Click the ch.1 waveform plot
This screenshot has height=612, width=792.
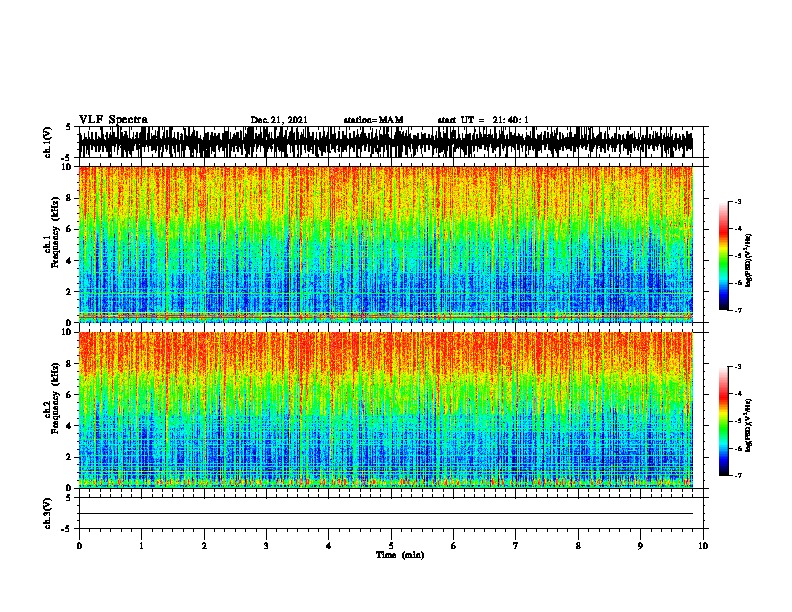[385, 142]
